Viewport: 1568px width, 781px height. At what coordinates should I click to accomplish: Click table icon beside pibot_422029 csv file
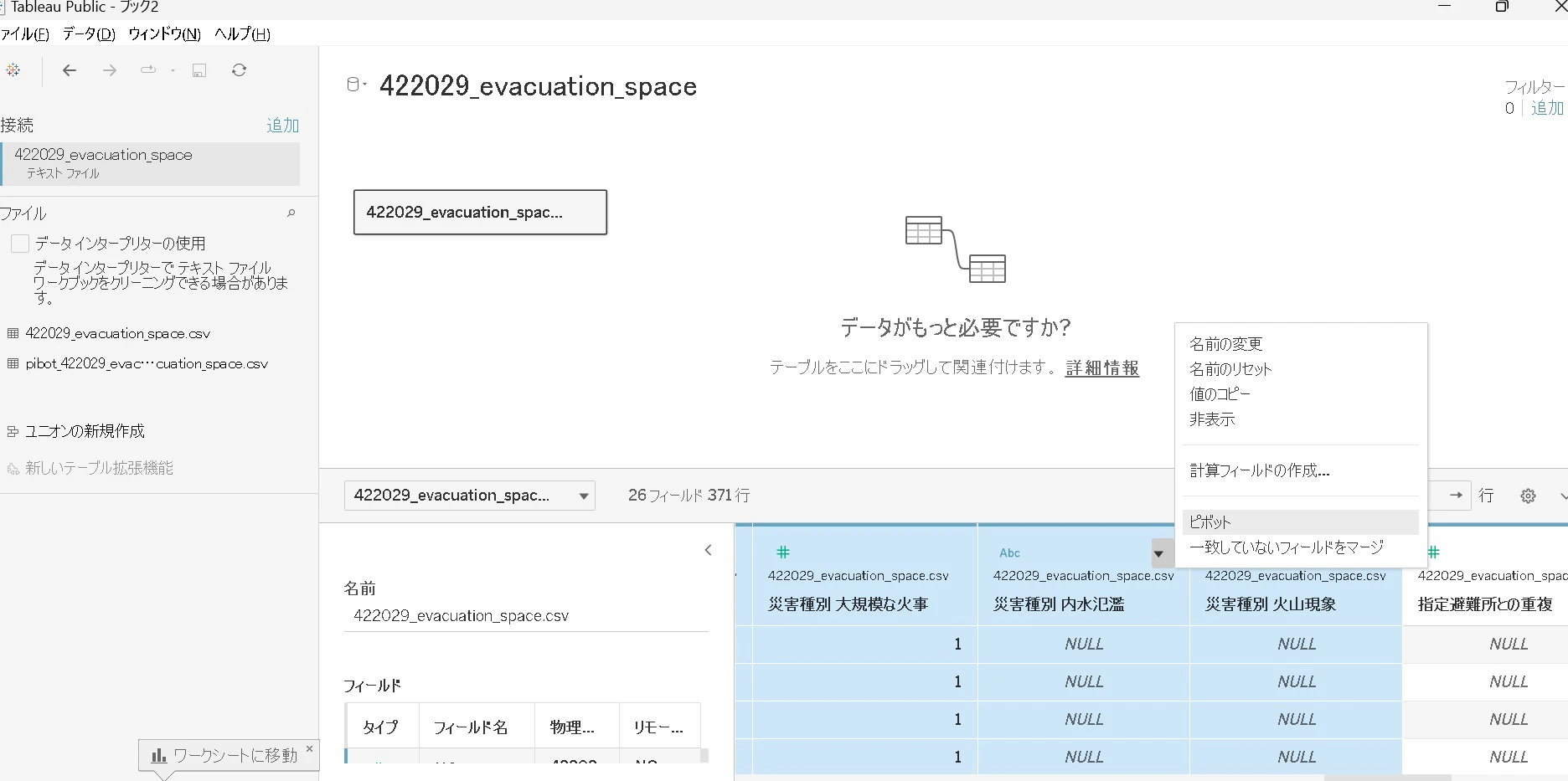pos(13,363)
